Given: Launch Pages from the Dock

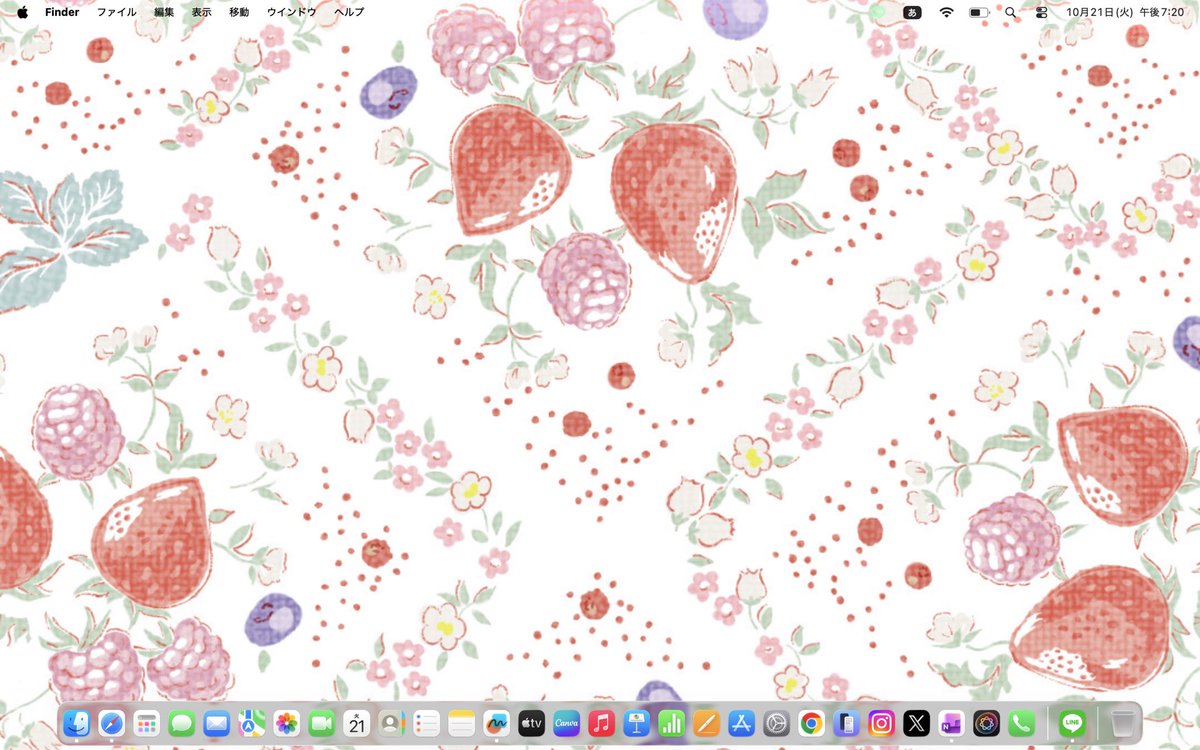Looking at the screenshot, I should [706, 722].
